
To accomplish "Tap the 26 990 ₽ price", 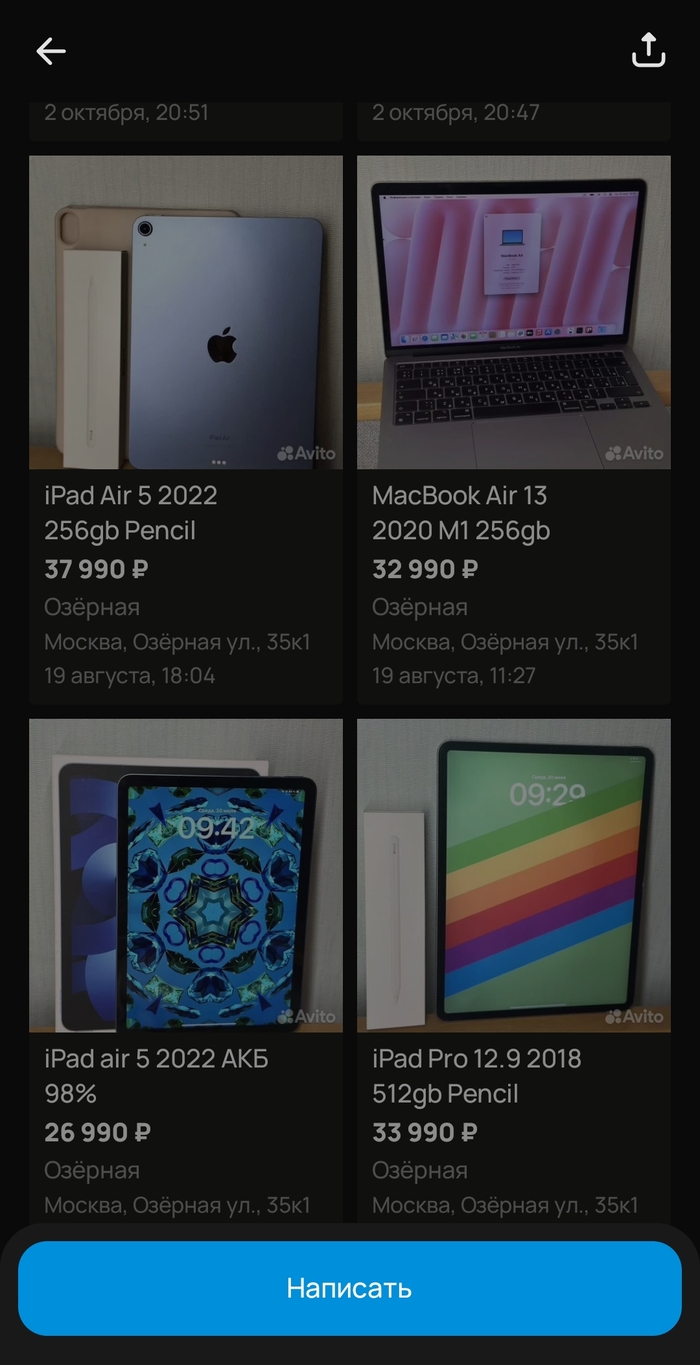I will tap(97, 1133).
